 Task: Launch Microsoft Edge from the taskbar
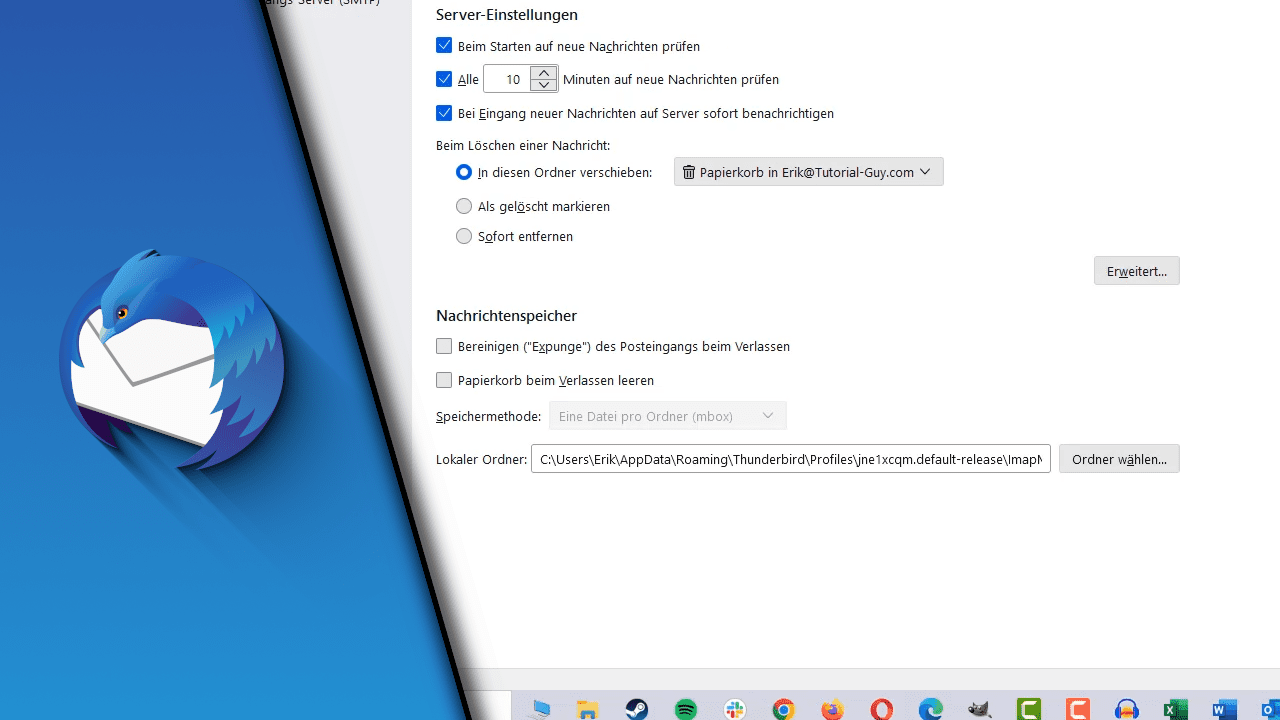click(931, 709)
